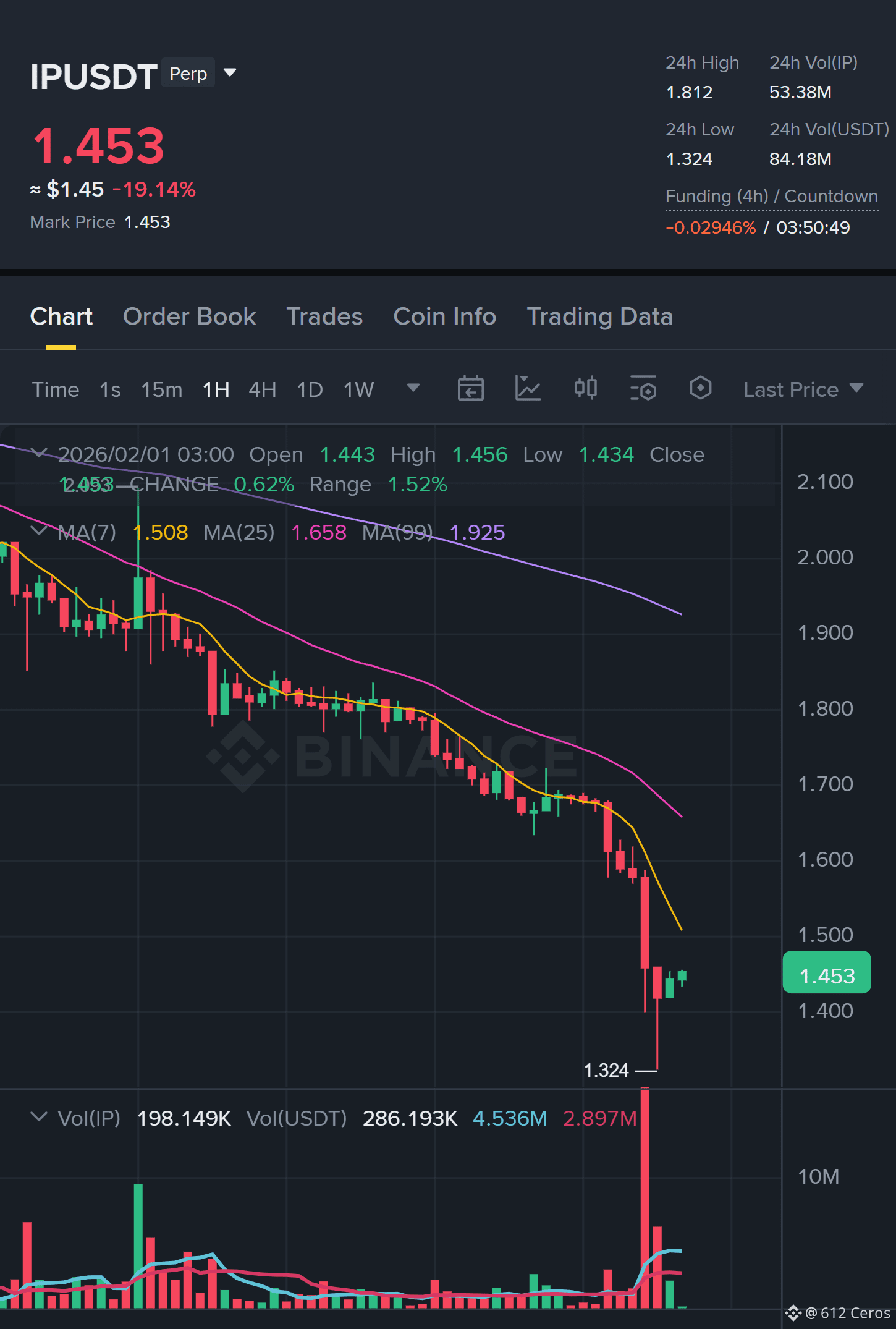The width and height of the screenshot is (896, 1329).
Task: Collapse the MA(7) indicator row
Action: [x=38, y=531]
